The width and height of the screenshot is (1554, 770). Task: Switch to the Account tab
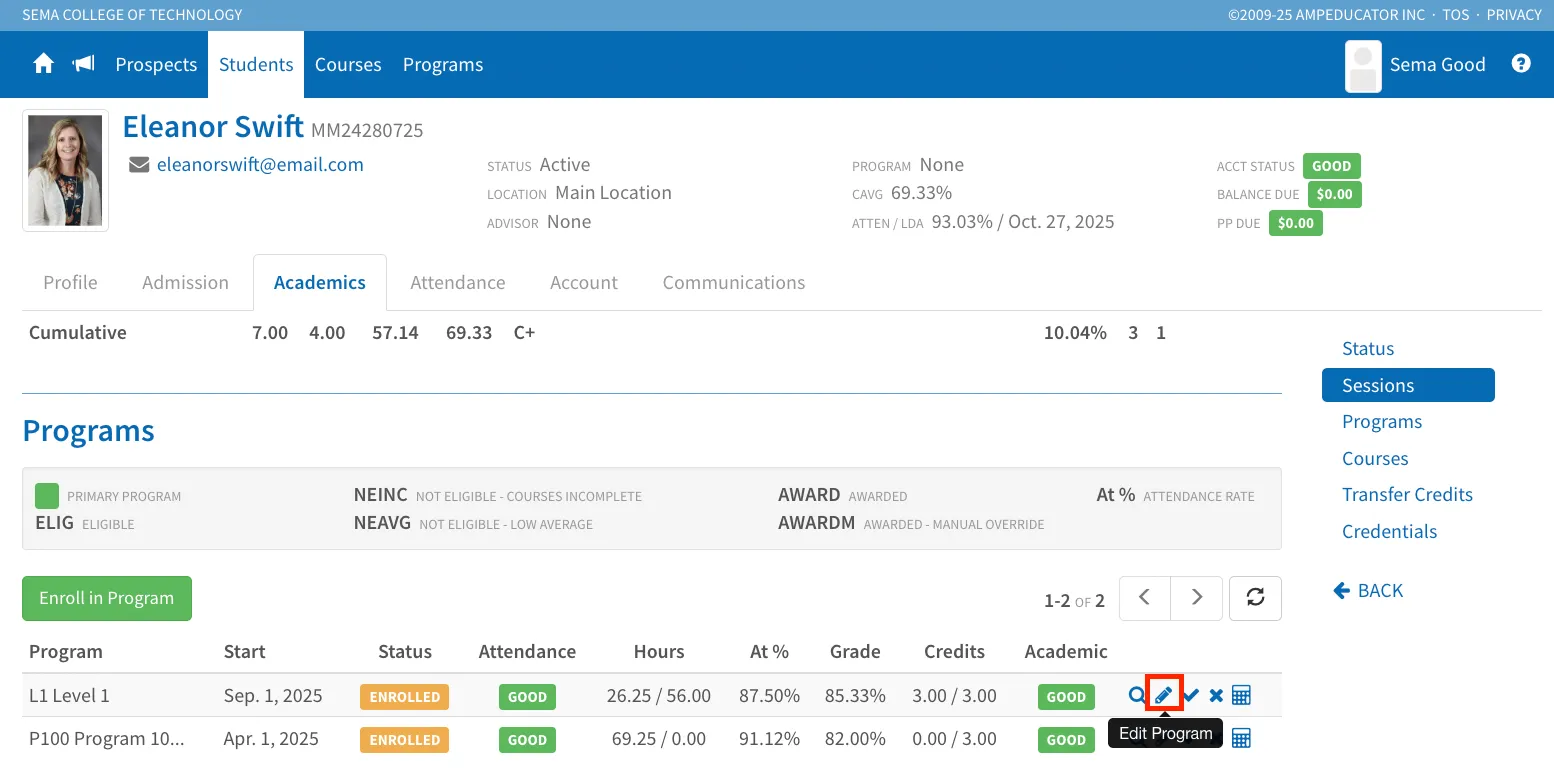point(584,282)
